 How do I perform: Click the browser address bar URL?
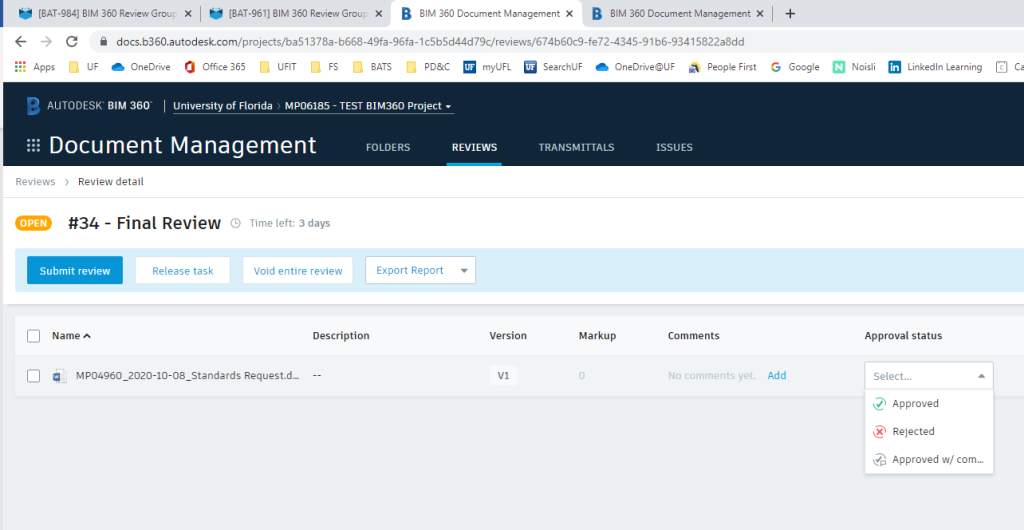430,42
